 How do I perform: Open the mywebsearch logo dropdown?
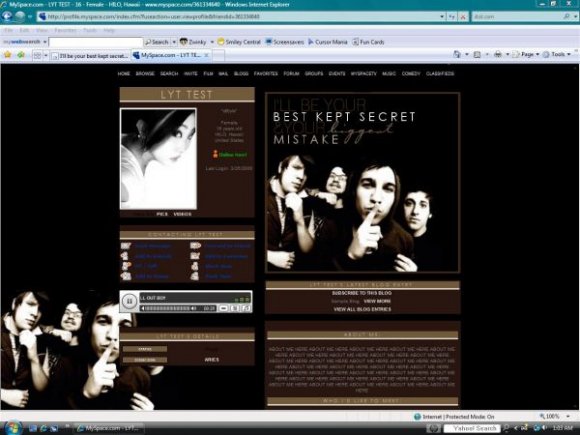[x=45, y=42]
